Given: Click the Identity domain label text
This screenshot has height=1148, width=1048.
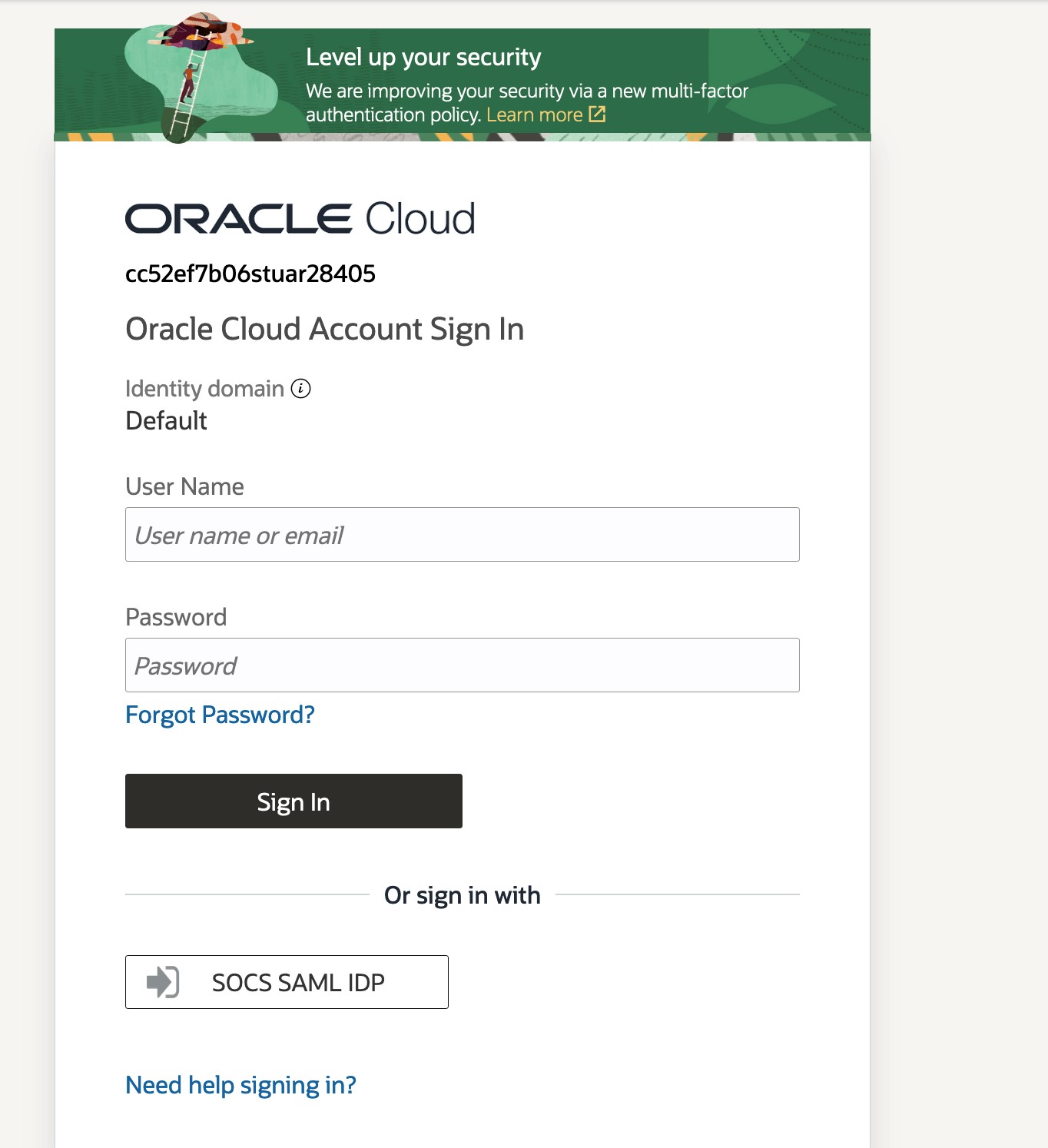Looking at the screenshot, I should [204, 389].
